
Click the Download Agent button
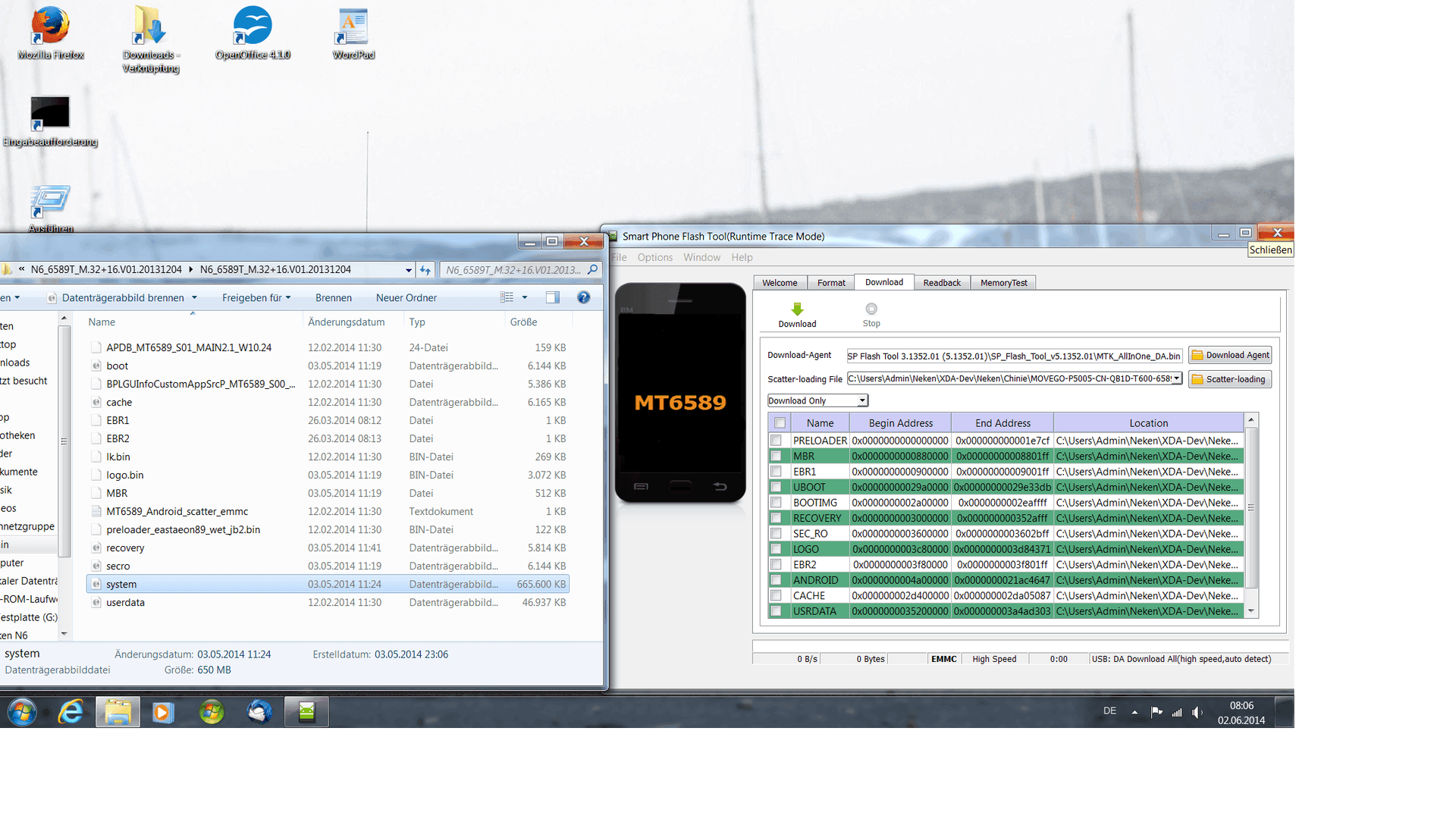click(1230, 355)
